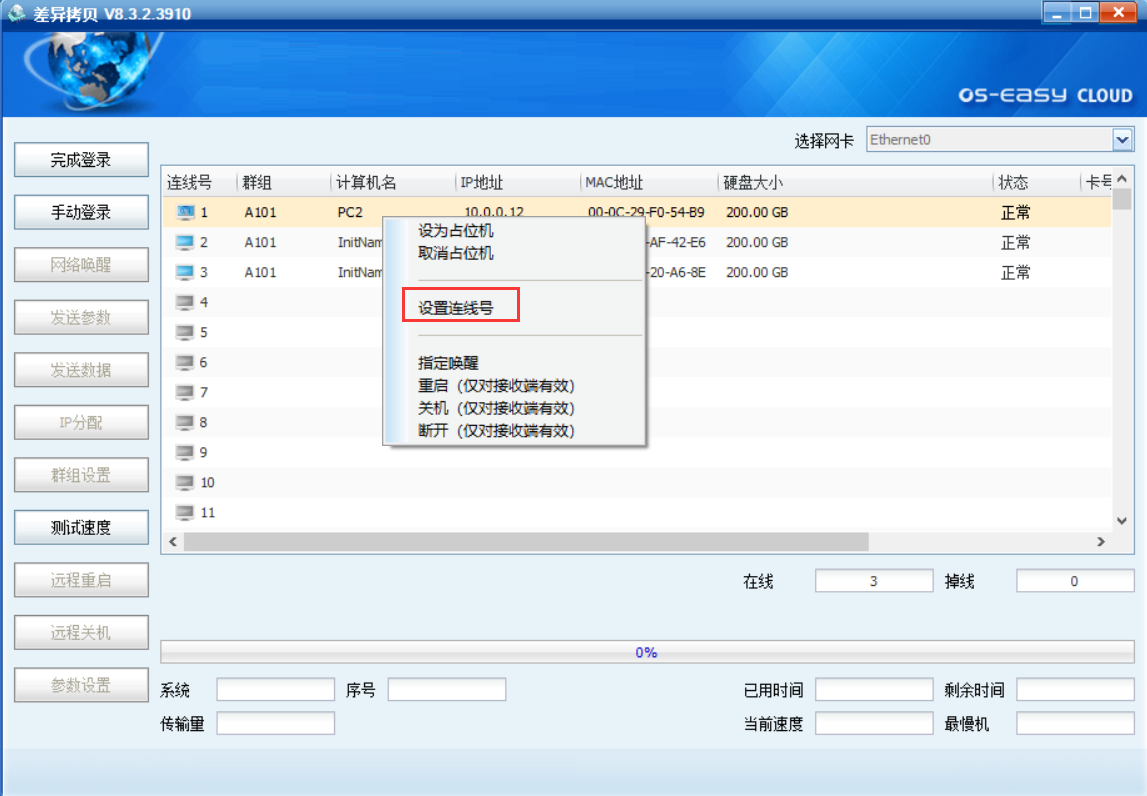The width and height of the screenshot is (1147, 796).
Task: Click 重启 (仅对接收端有效) menu item
Action: 496,386
